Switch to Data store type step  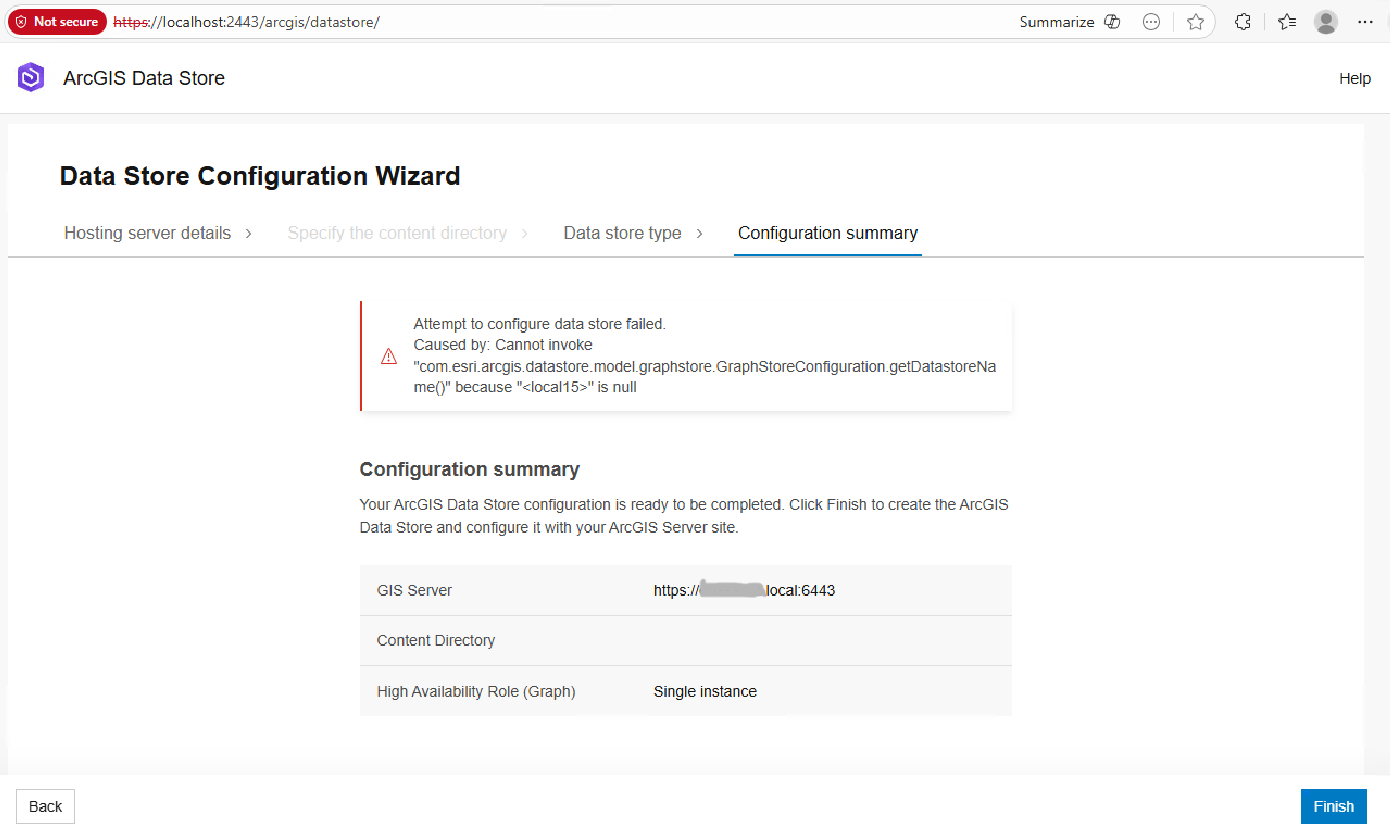(x=622, y=233)
